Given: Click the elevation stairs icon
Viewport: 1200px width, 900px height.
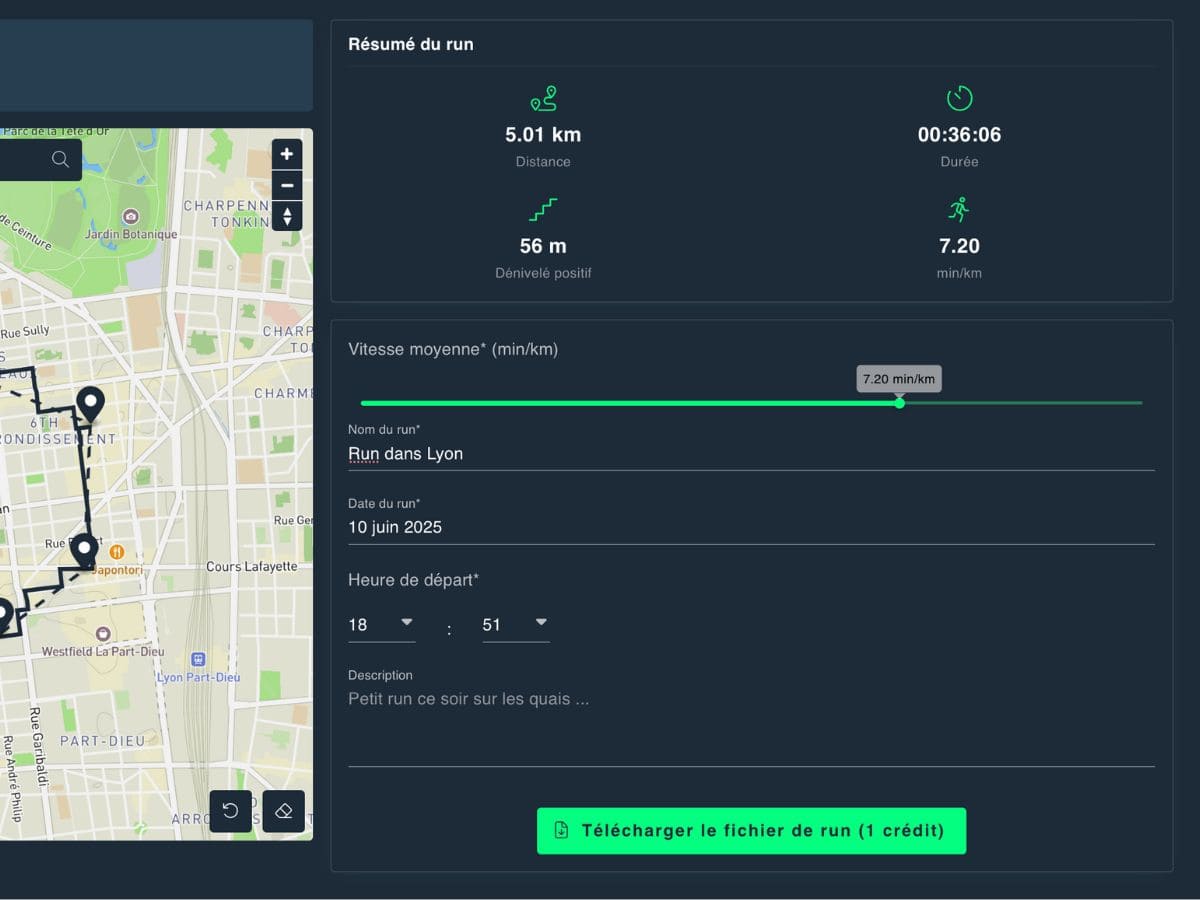Looking at the screenshot, I should click(x=543, y=210).
